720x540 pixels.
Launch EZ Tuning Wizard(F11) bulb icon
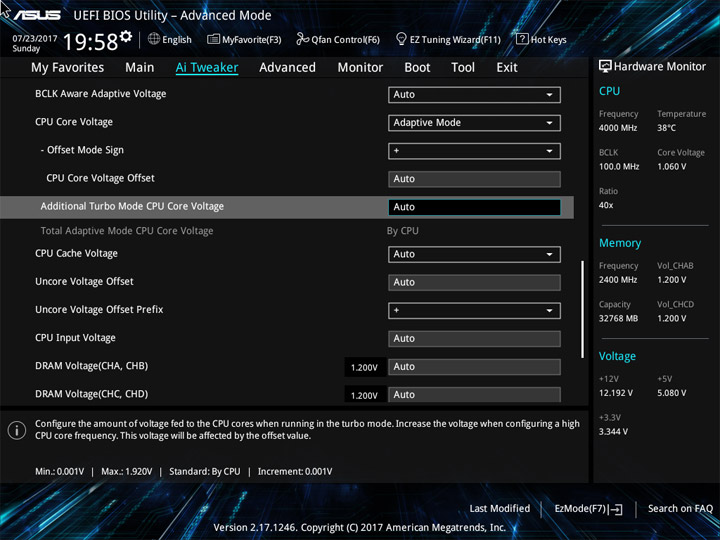click(401, 39)
